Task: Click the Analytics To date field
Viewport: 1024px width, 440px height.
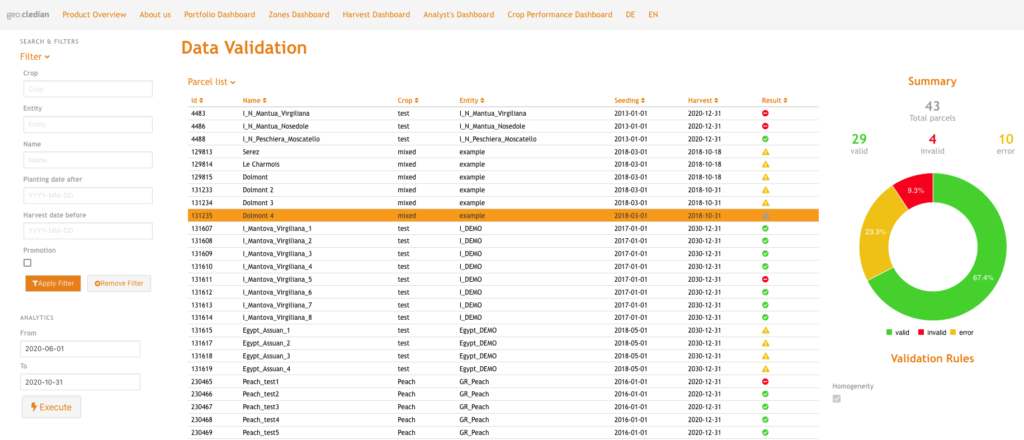Action: [80, 382]
